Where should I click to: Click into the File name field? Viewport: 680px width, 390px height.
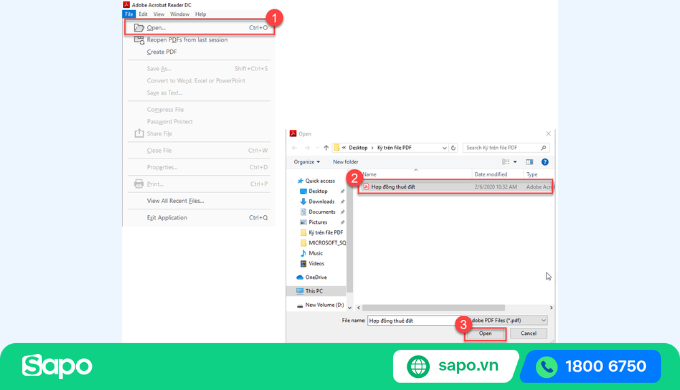[415, 321]
